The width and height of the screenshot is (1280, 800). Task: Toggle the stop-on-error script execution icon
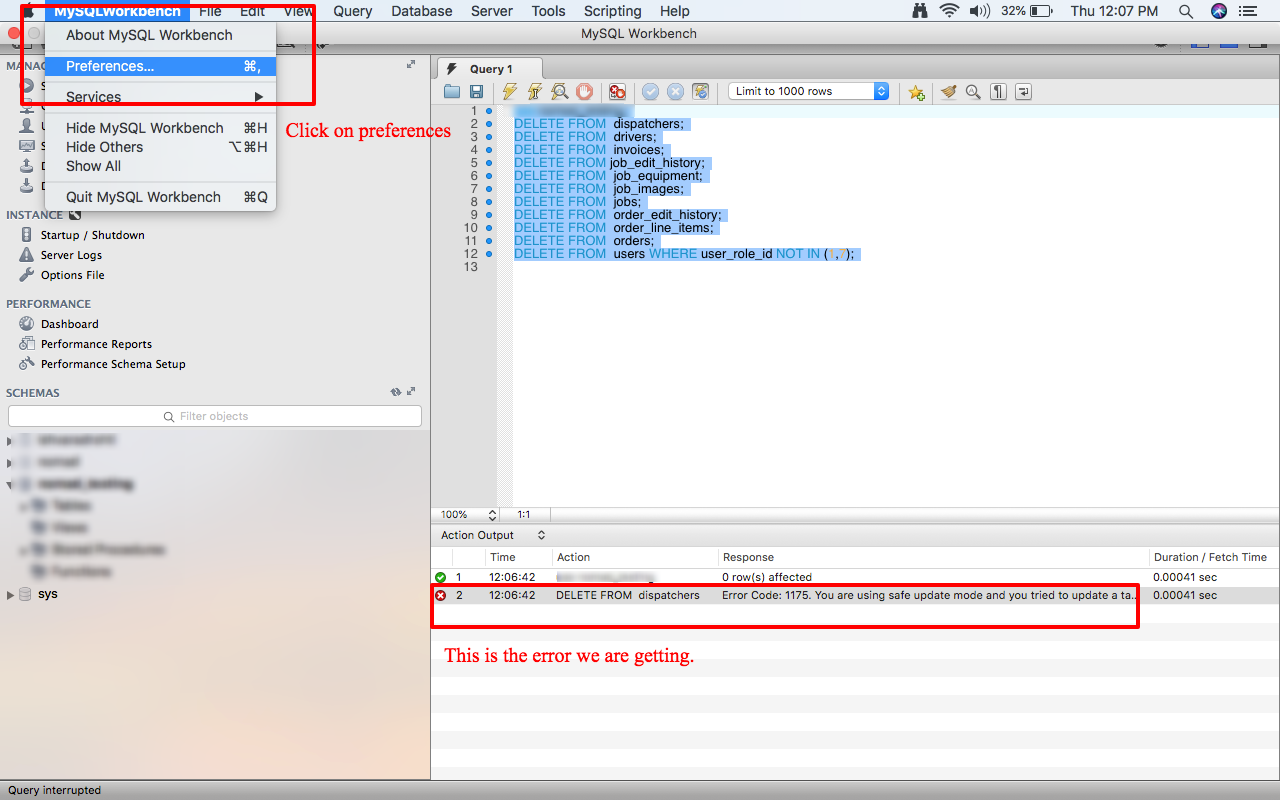click(618, 92)
